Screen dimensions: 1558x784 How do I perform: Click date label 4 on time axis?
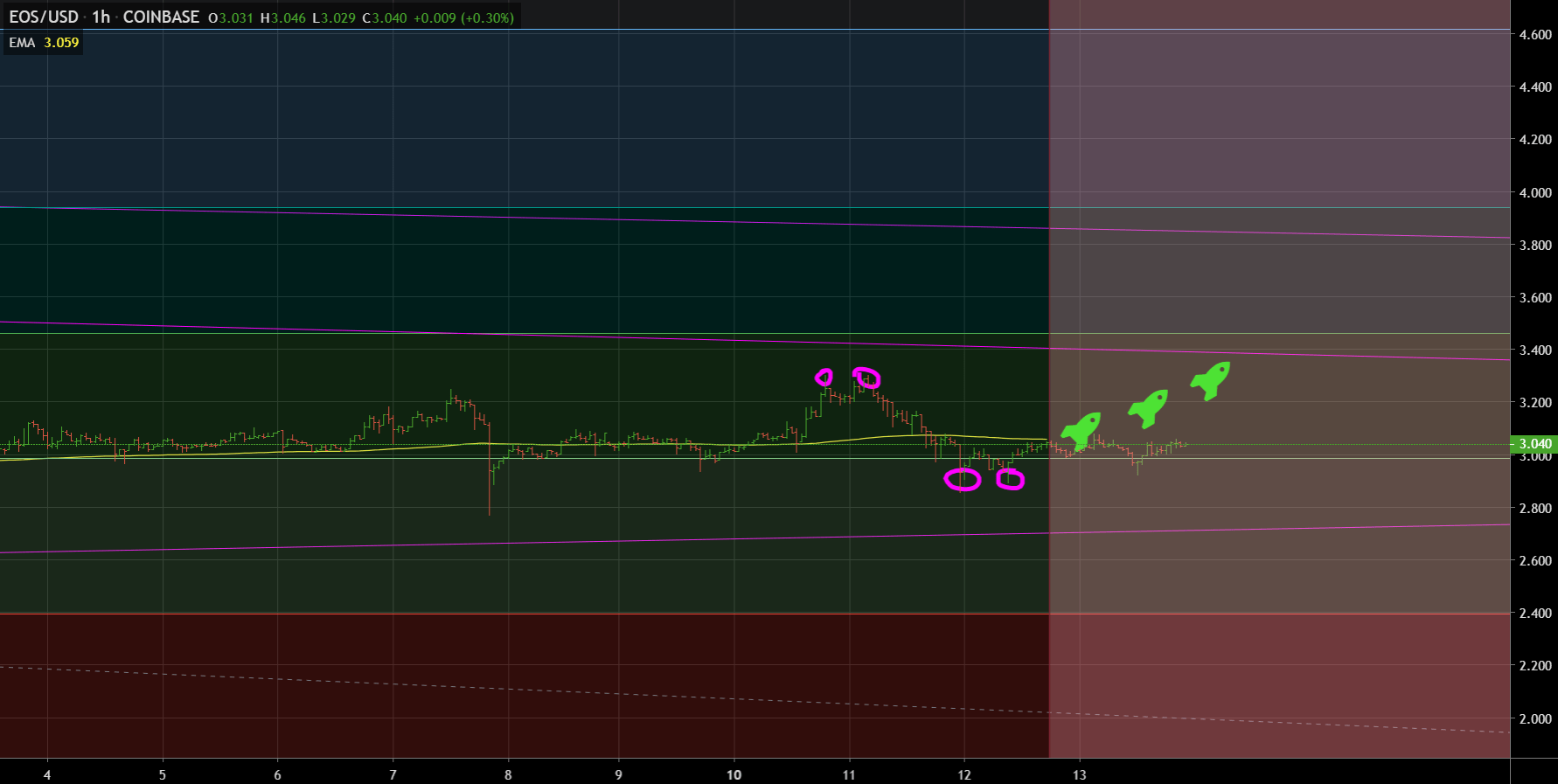tap(47, 775)
